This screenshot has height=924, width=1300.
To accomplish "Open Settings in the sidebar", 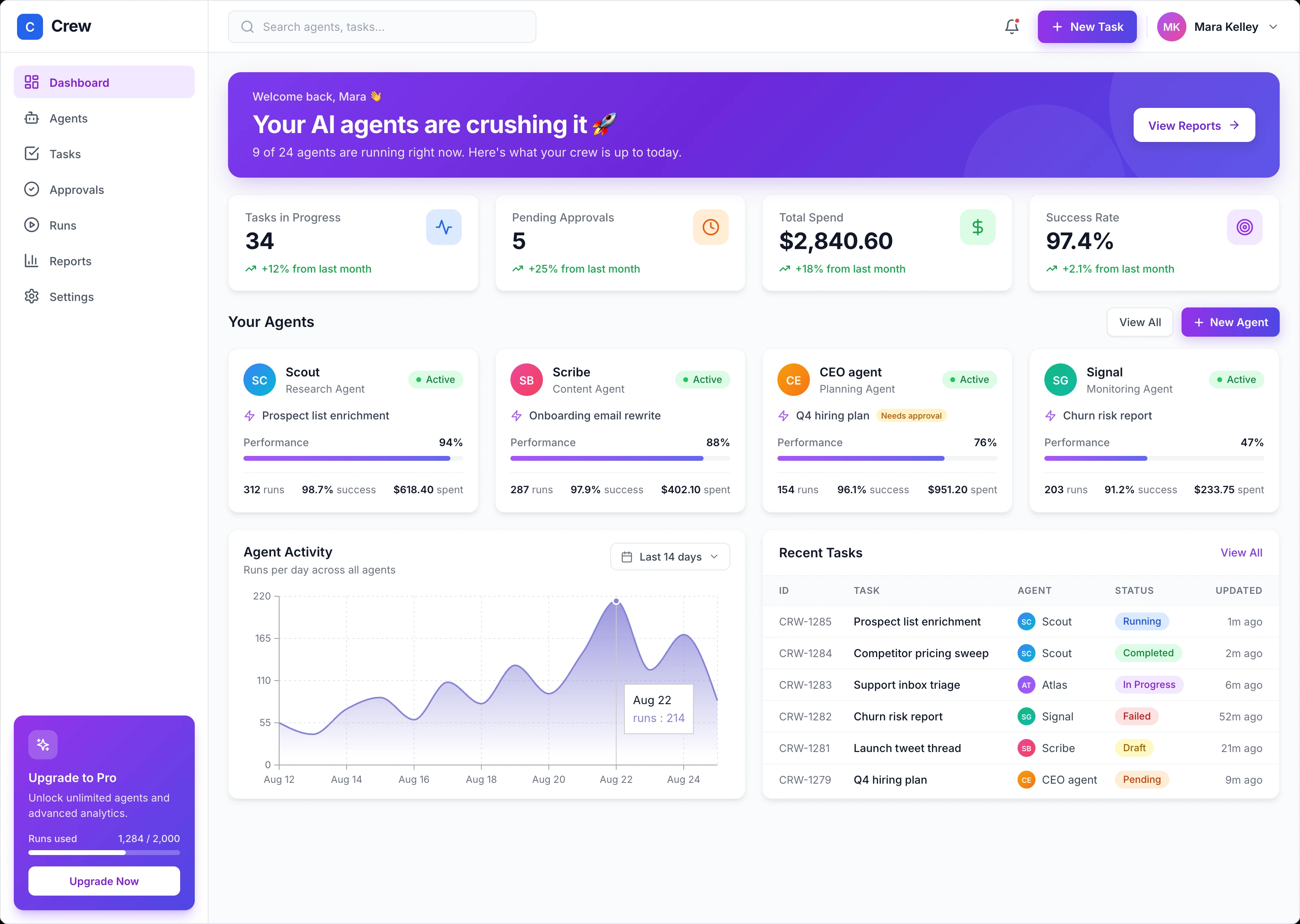I will pos(104,297).
